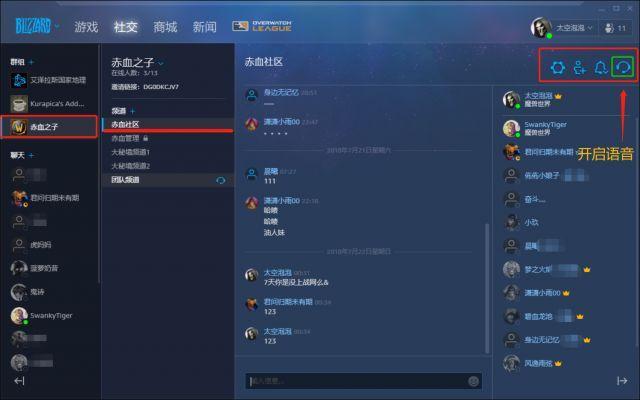640x400 pixels.
Task: Open group settings gear icon
Action: [558, 67]
